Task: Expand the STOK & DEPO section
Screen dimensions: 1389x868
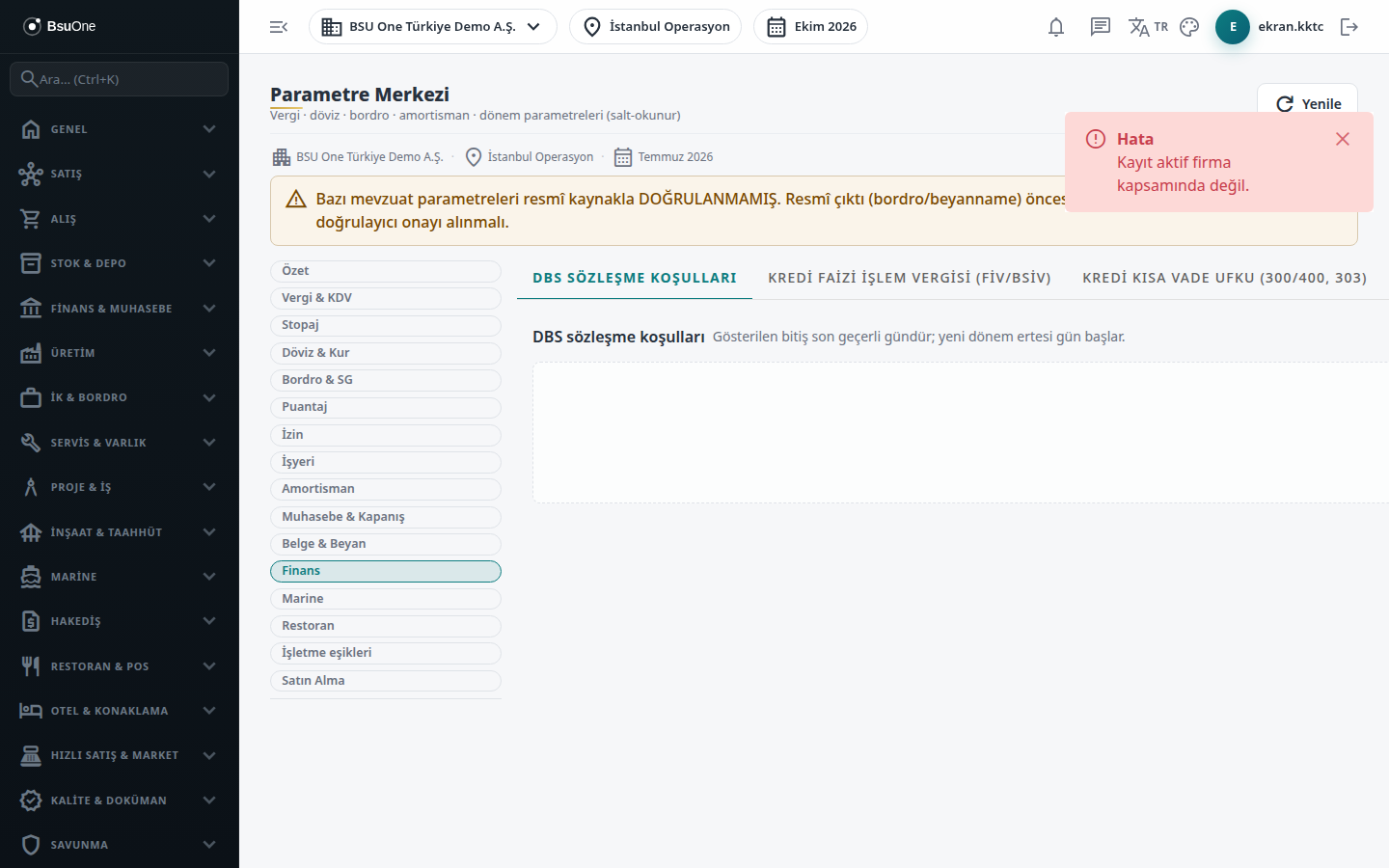Action: tap(120, 263)
